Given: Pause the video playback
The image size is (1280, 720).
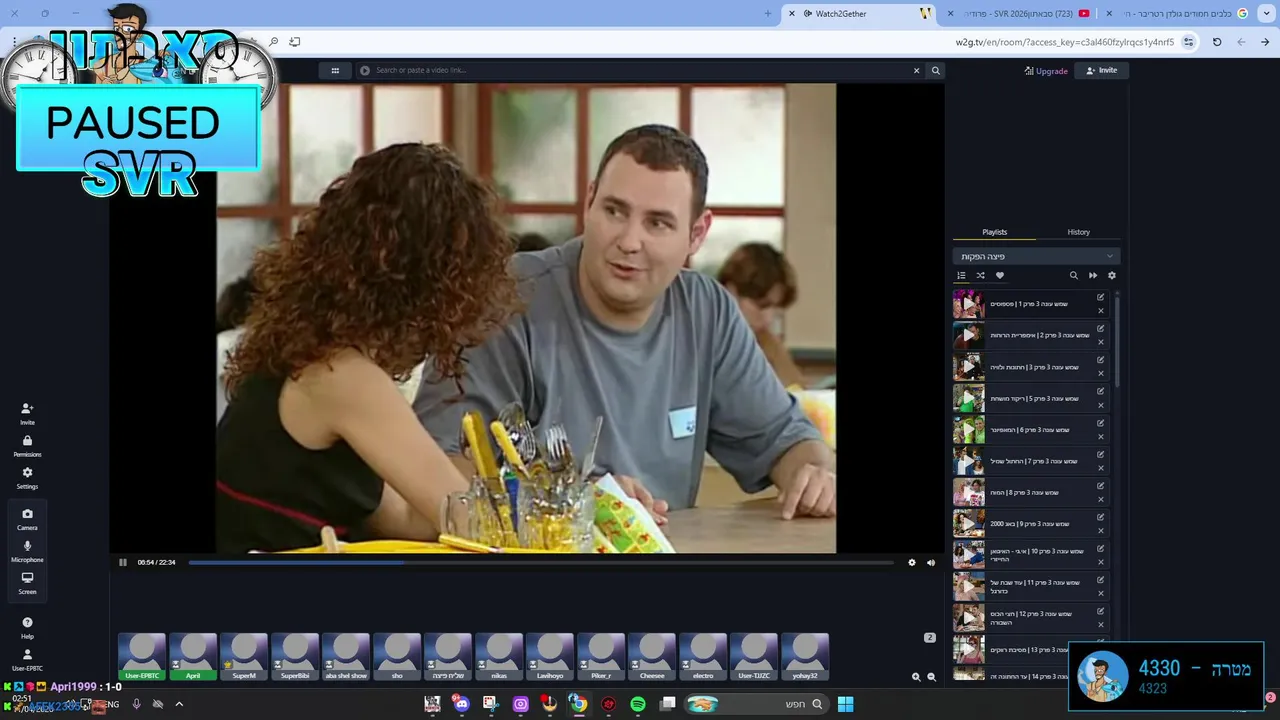Looking at the screenshot, I should pos(123,562).
